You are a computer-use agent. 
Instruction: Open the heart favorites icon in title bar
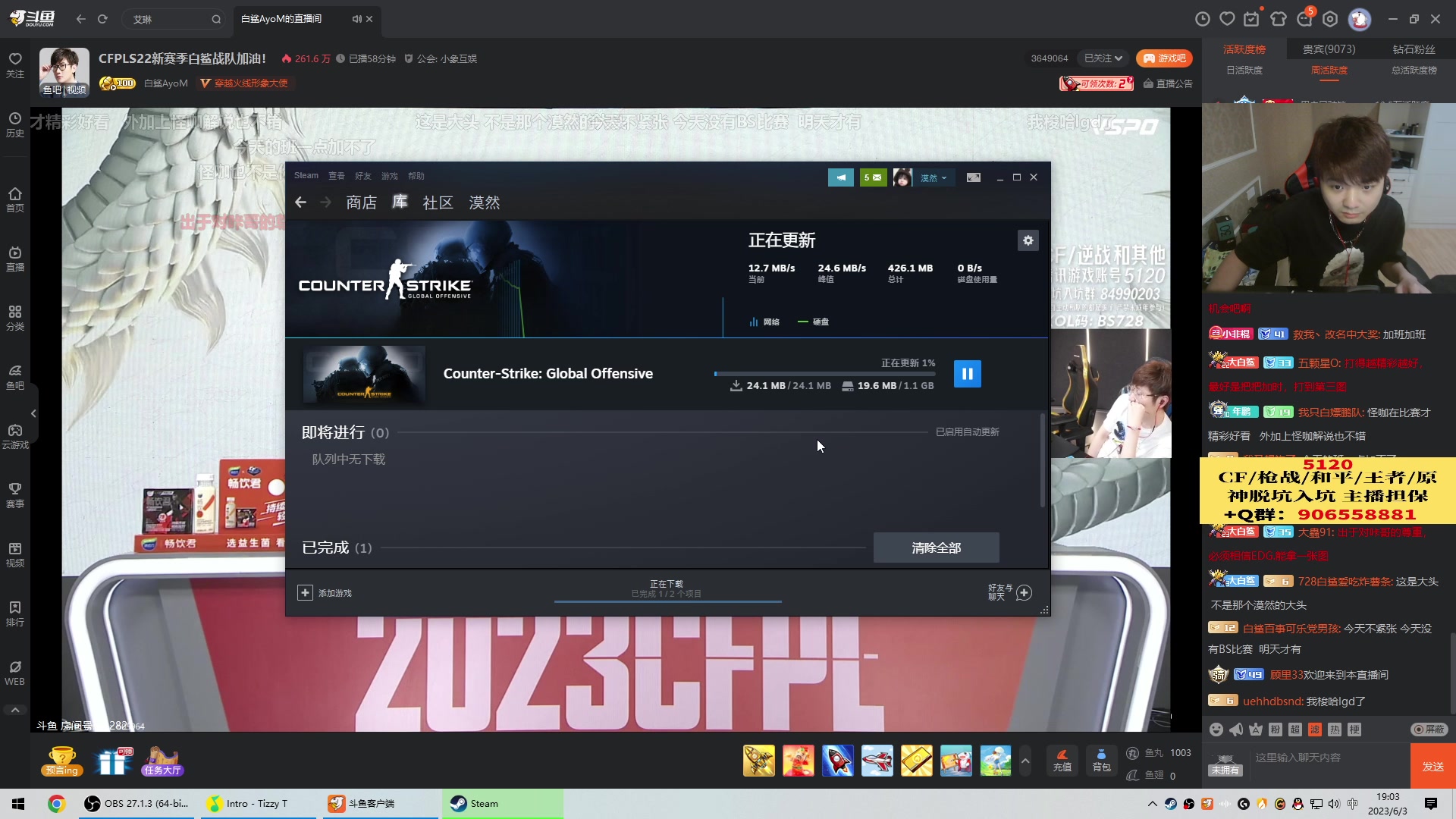(1227, 19)
